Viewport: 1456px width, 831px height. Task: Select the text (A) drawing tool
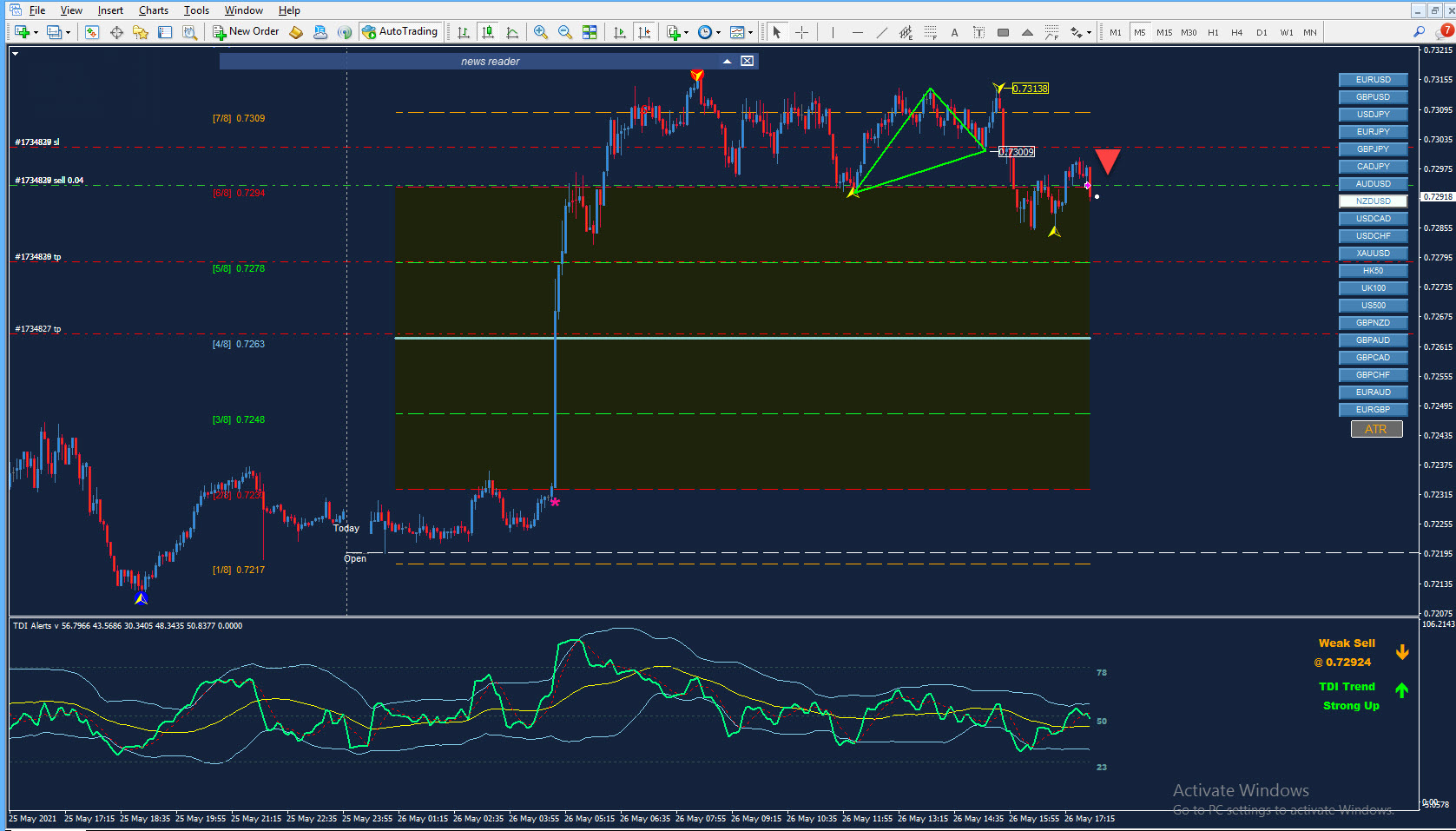pyautogui.click(x=954, y=32)
